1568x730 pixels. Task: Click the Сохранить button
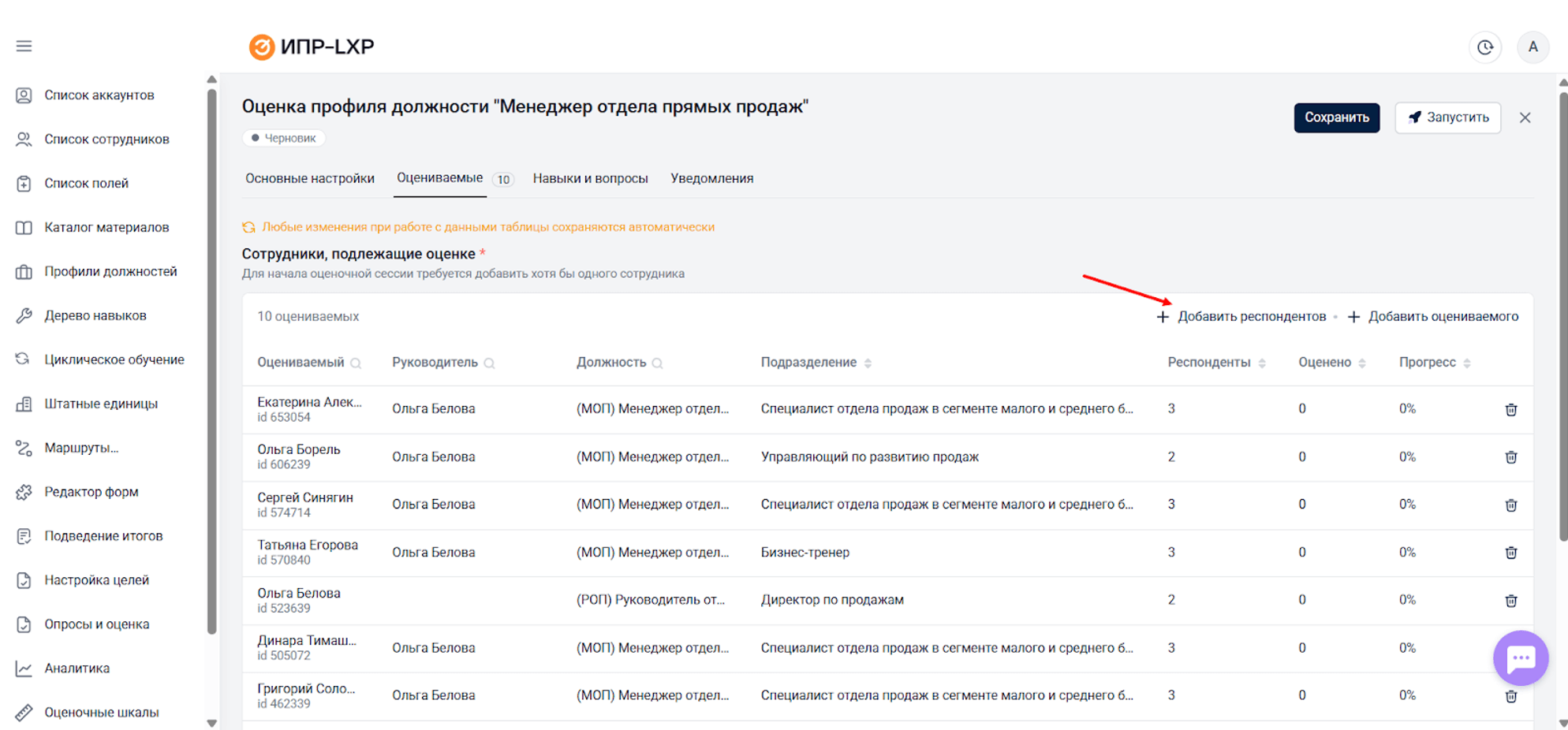1336,117
